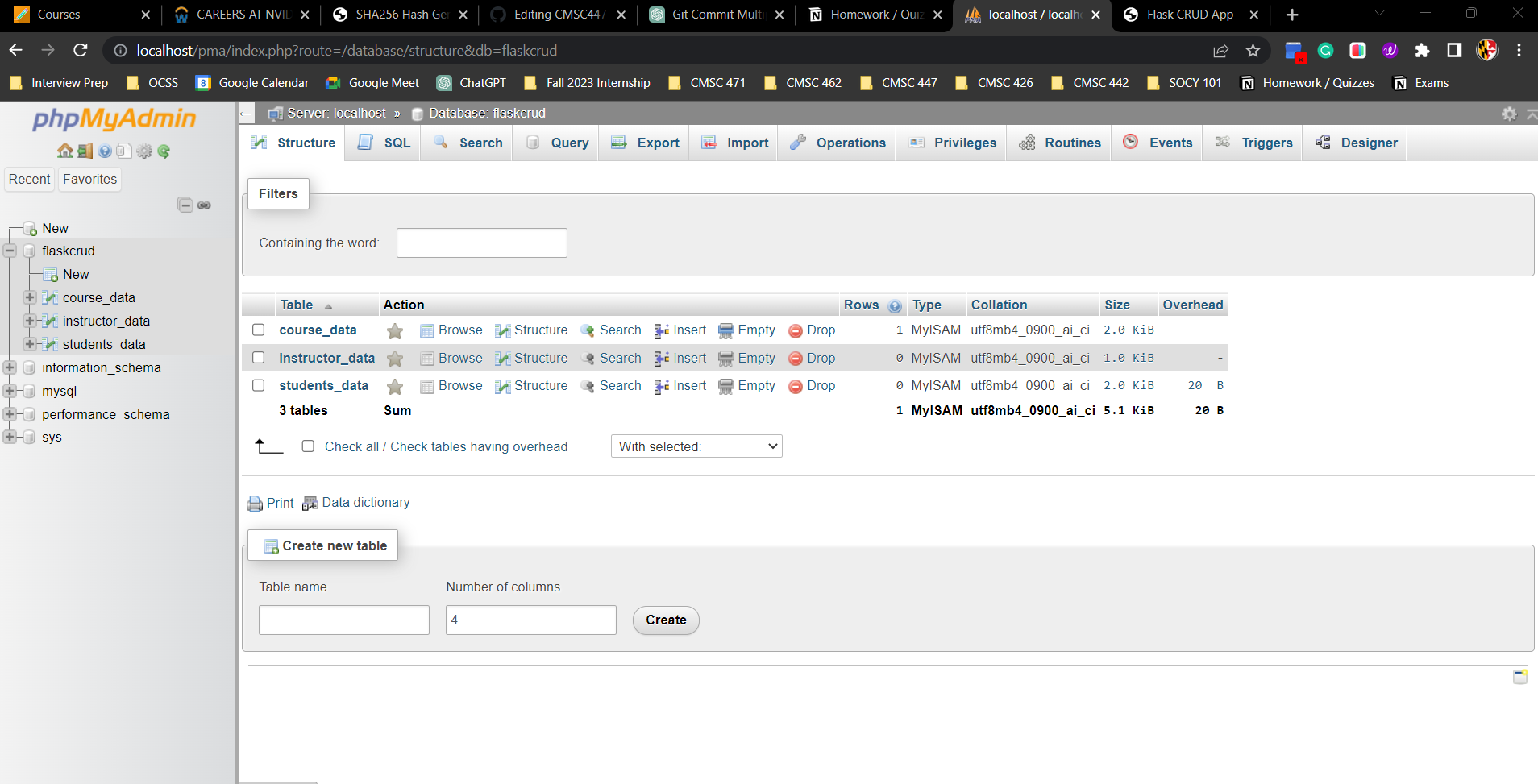Viewport: 1538px width, 784px height.
Task: Insert a row into course_data
Action: [x=687, y=330]
